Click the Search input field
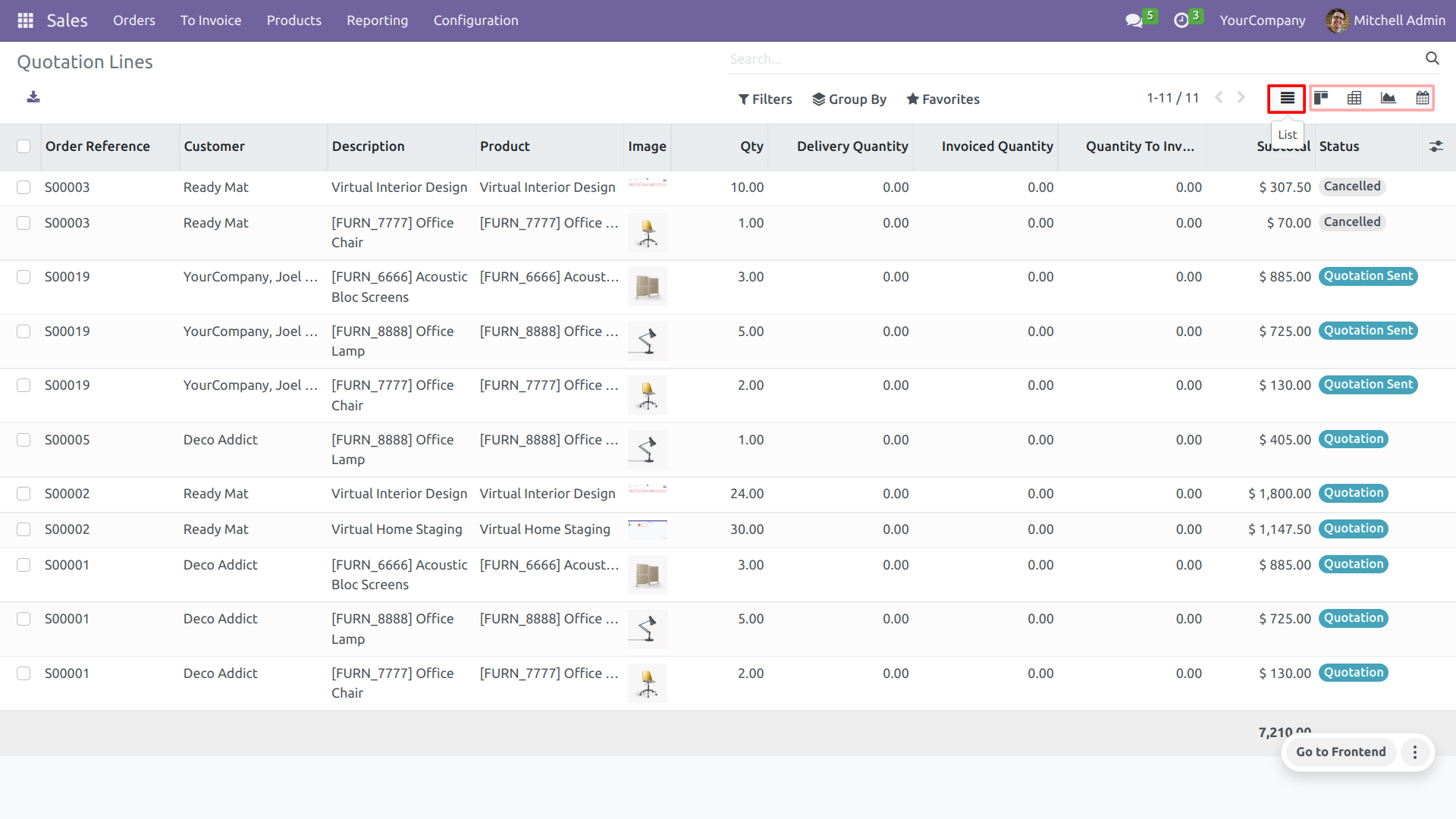 tap(1062, 59)
